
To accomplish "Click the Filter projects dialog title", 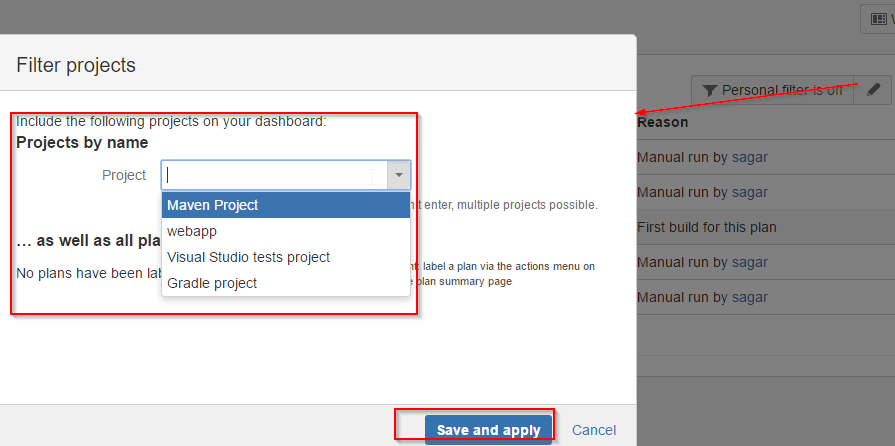I will point(76,65).
